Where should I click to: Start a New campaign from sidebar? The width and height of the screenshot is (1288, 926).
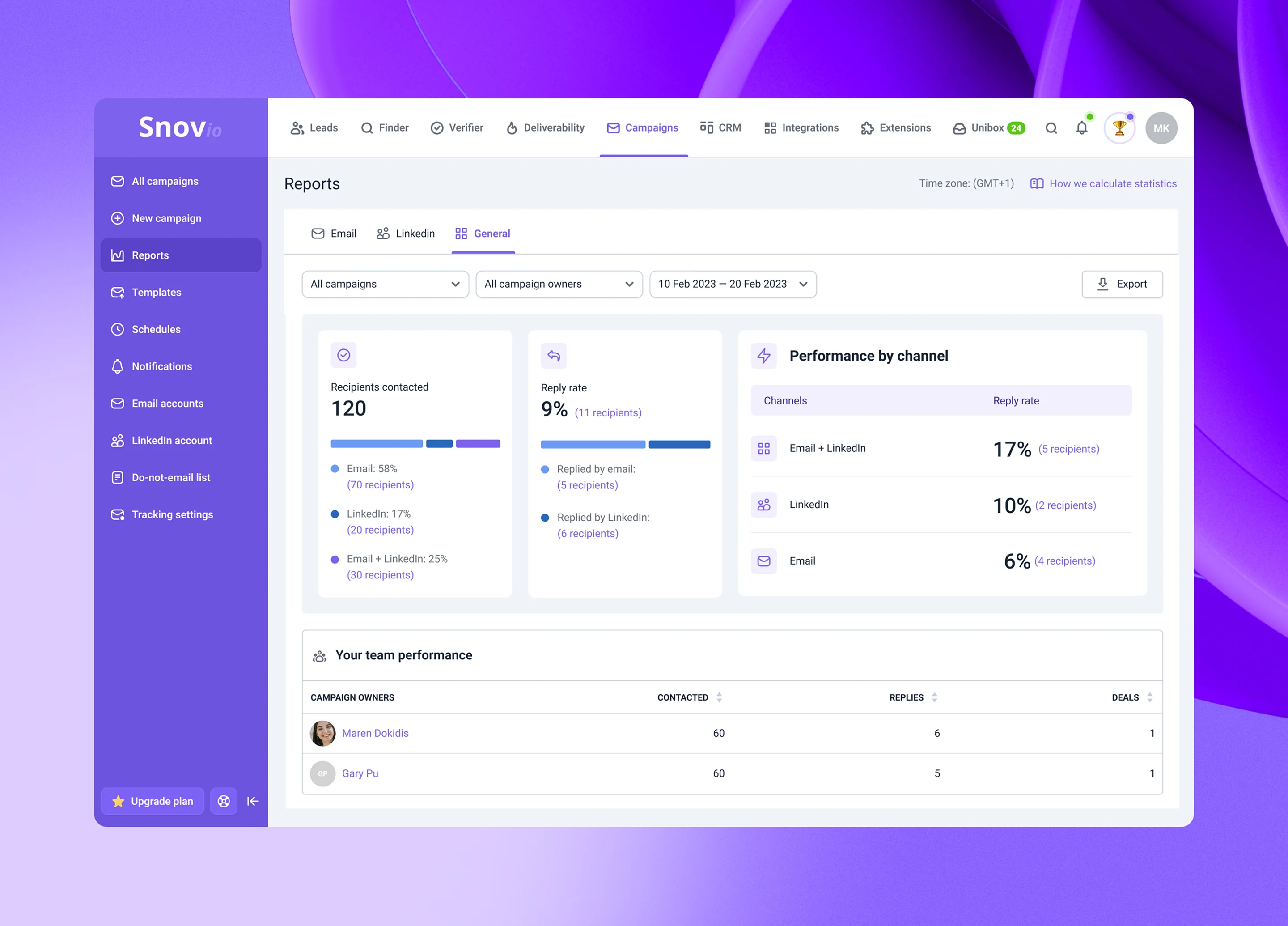181,218
